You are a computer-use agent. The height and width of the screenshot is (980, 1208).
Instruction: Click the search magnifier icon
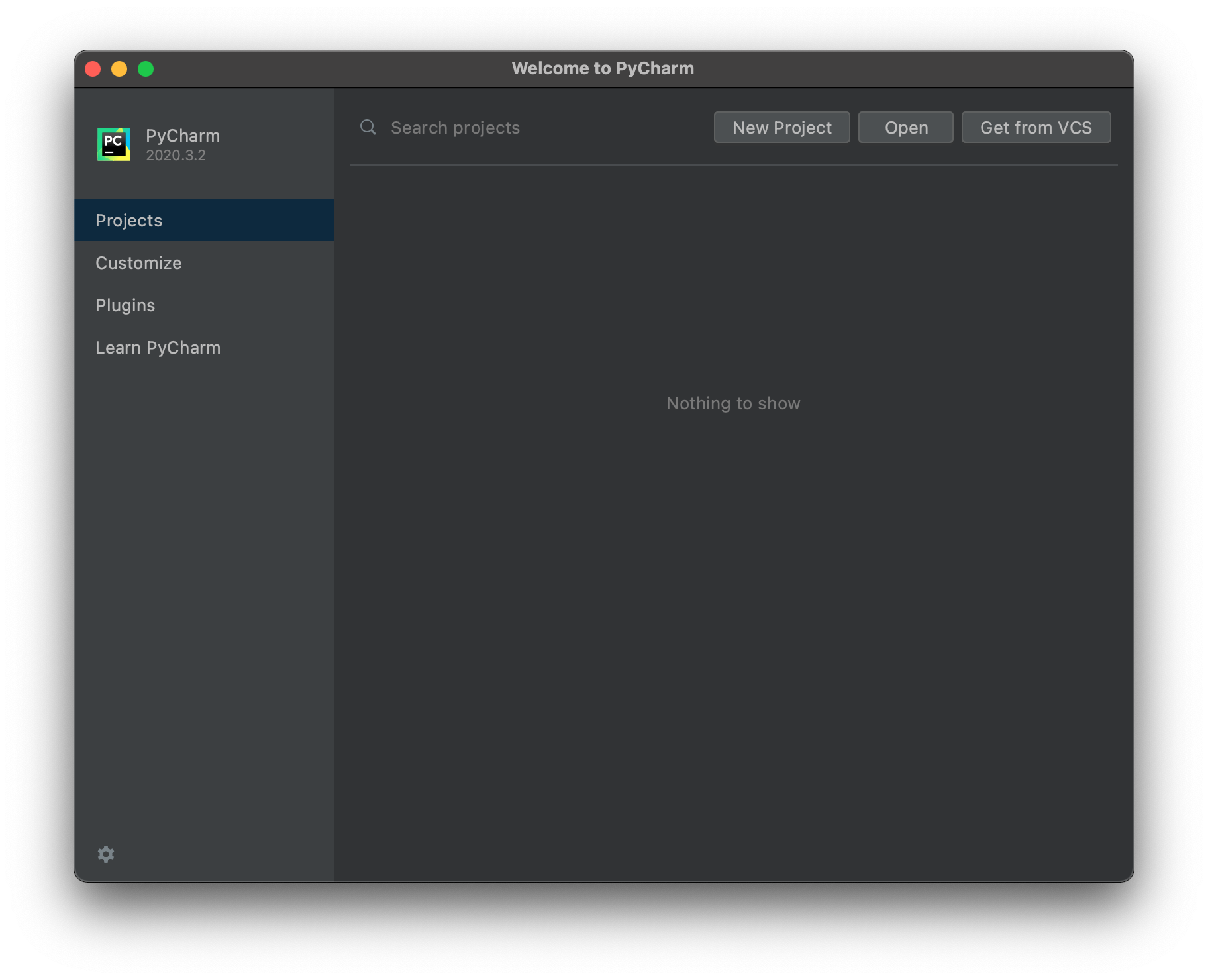tap(368, 127)
